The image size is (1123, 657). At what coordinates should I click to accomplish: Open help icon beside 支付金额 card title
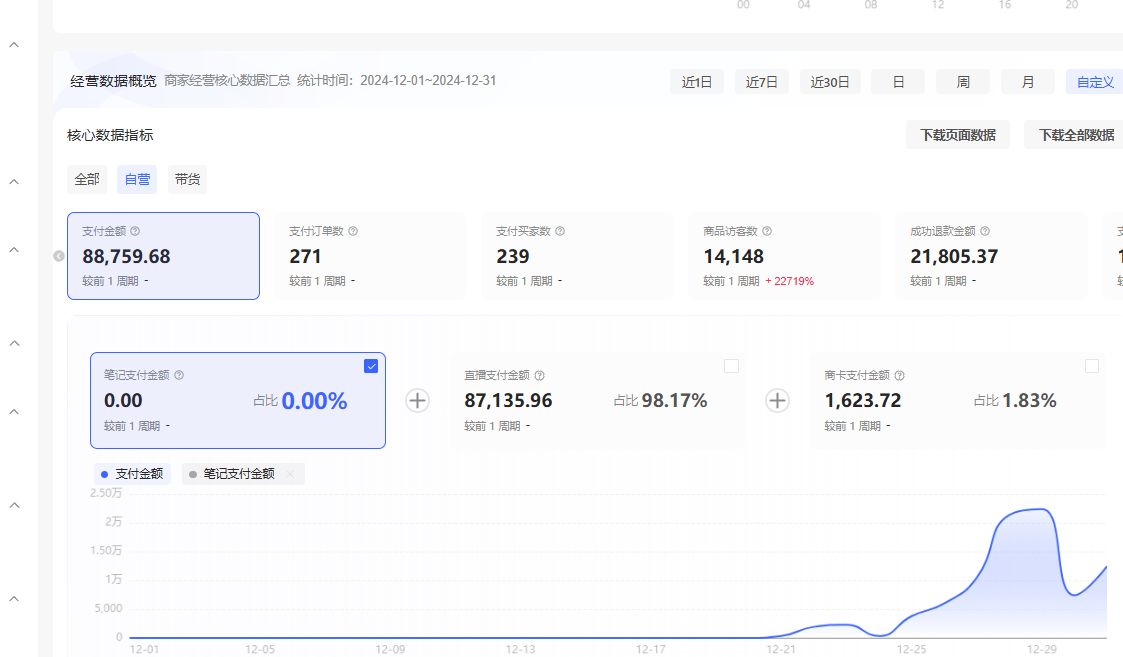[x=135, y=231]
